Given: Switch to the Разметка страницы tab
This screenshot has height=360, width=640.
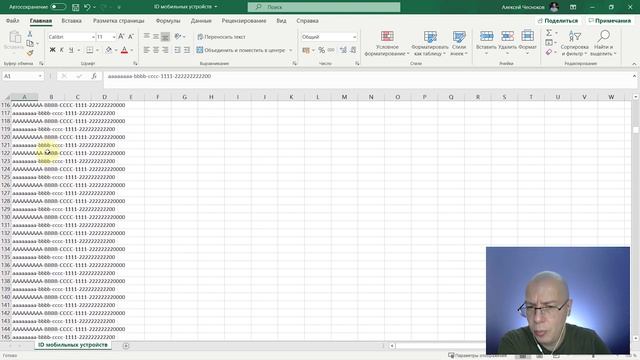Looking at the screenshot, I should point(118,20).
